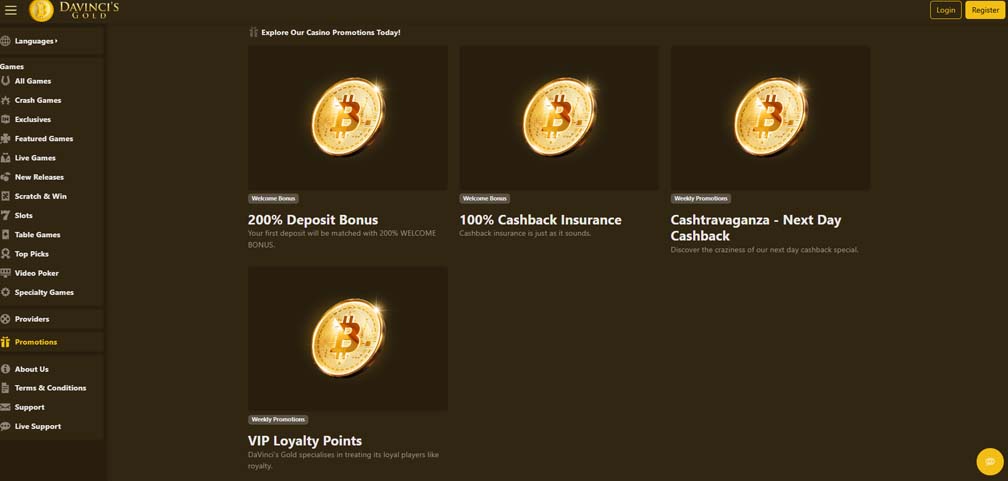Image resolution: width=1008 pixels, height=481 pixels.
Task: Click the About Us info icon
Action: pyautogui.click(x=6, y=369)
